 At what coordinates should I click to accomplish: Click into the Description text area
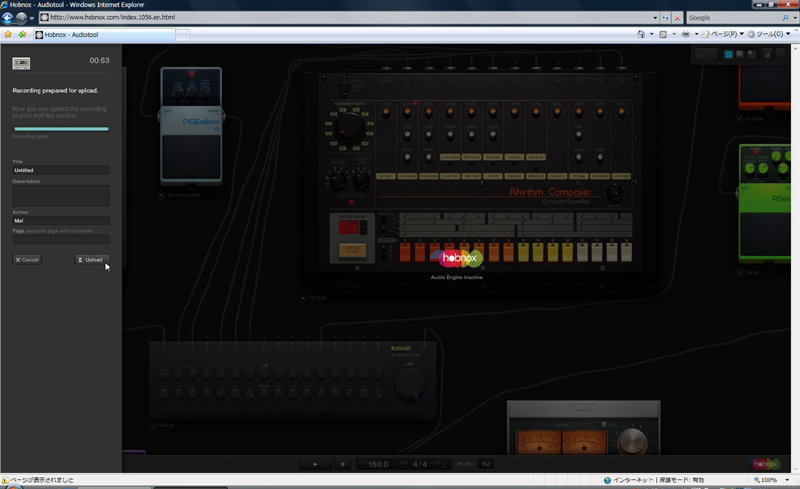click(x=61, y=195)
